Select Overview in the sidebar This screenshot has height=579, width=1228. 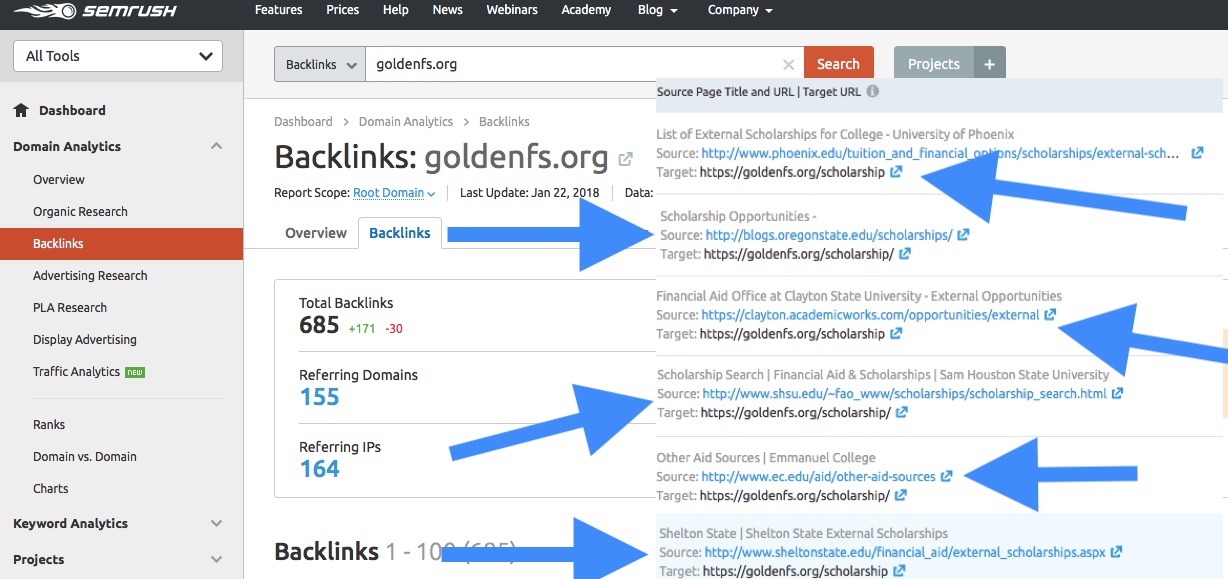pyautogui.click(x=59, y=180)
